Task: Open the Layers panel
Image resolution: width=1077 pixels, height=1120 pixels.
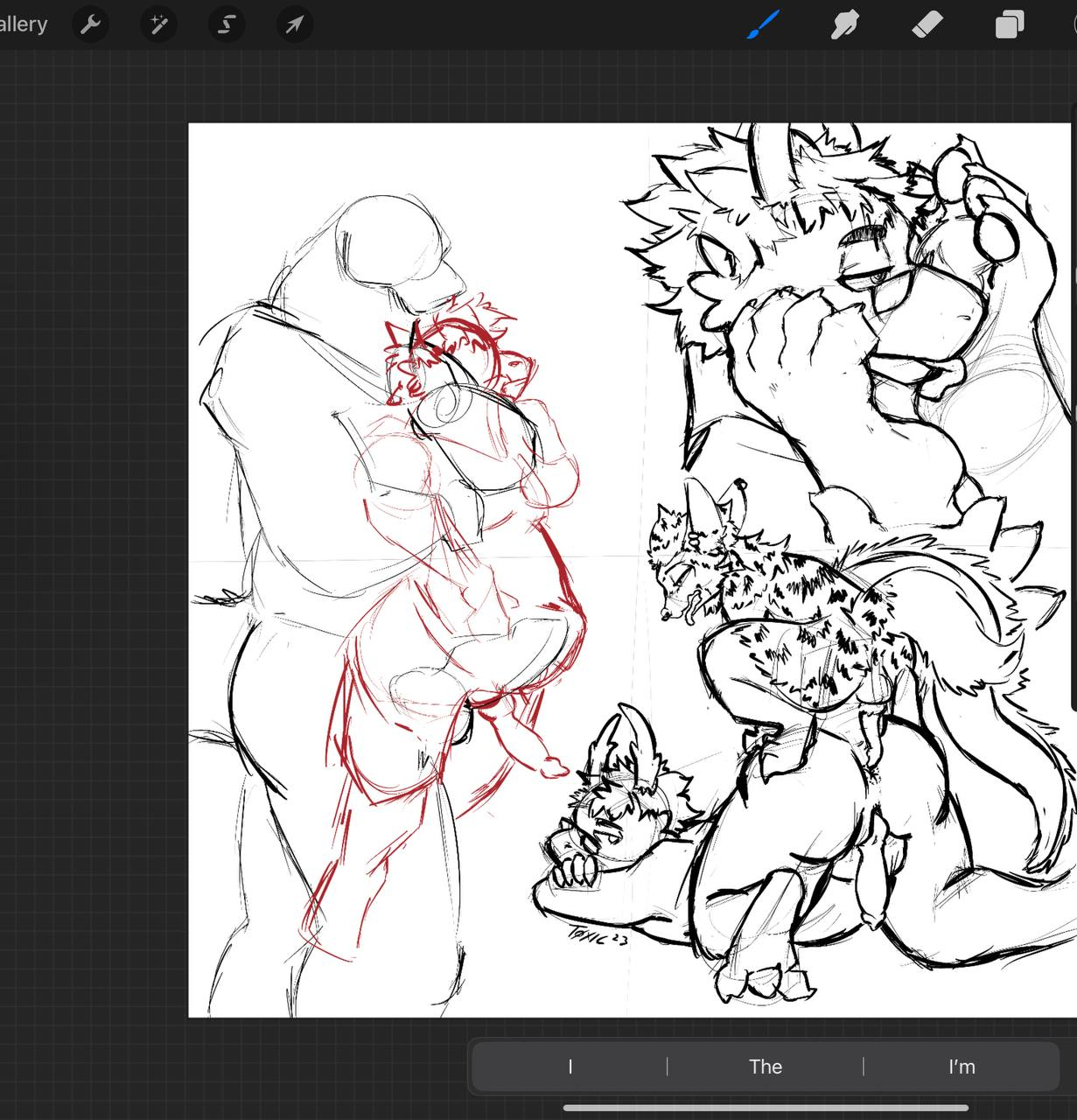Action: (x=1009, y=24)
